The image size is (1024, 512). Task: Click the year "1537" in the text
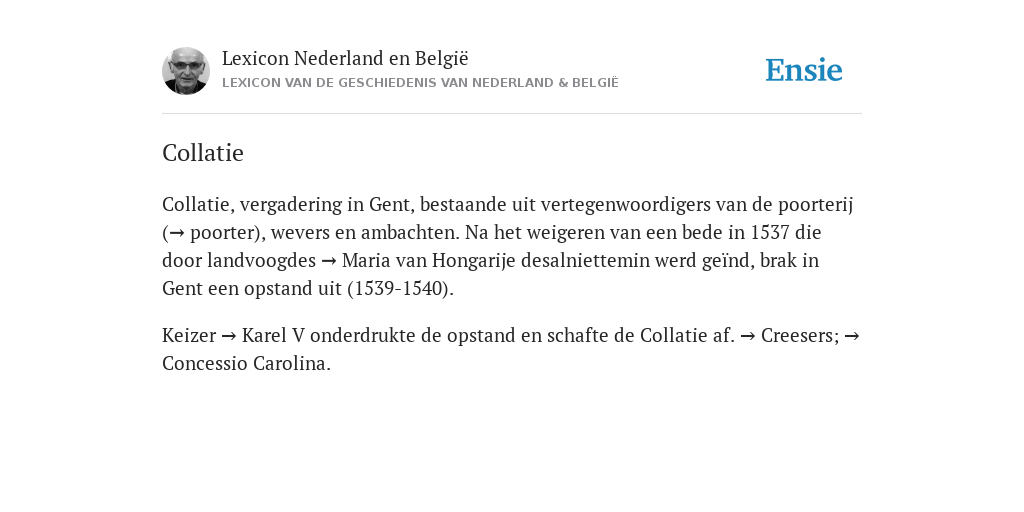[x=770, y=232]
